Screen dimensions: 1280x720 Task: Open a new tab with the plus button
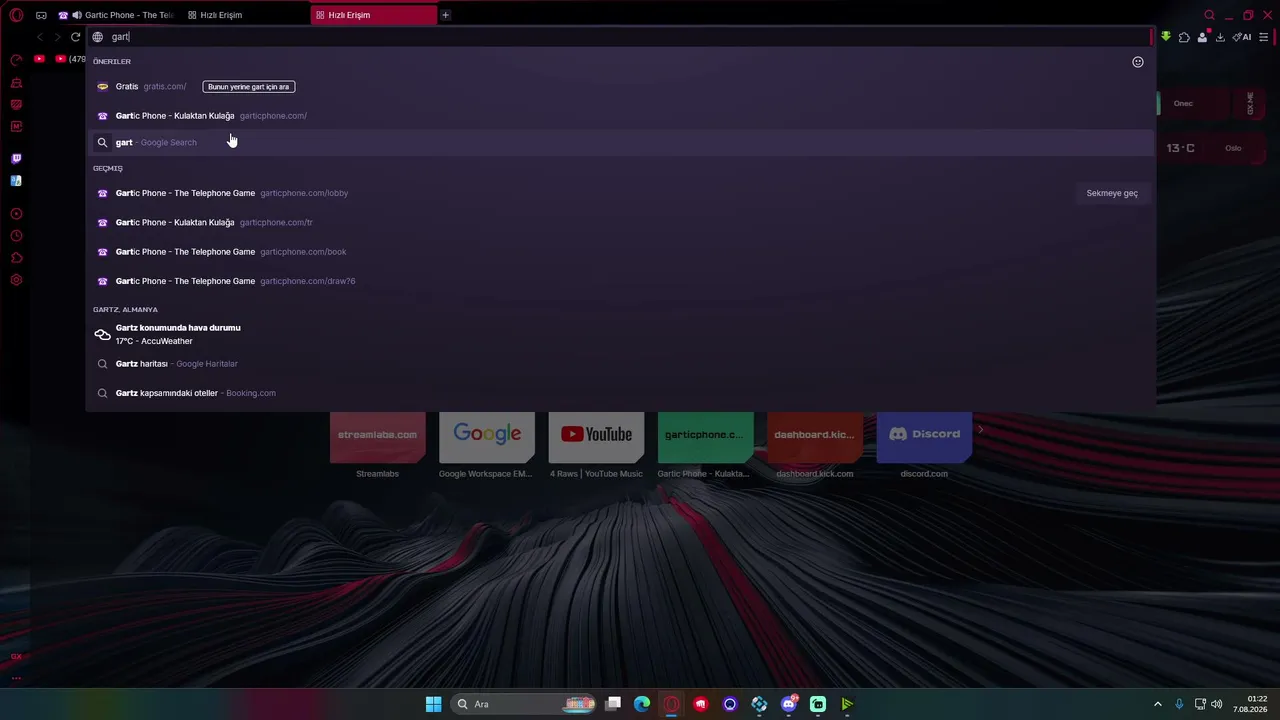click(446, 15)
